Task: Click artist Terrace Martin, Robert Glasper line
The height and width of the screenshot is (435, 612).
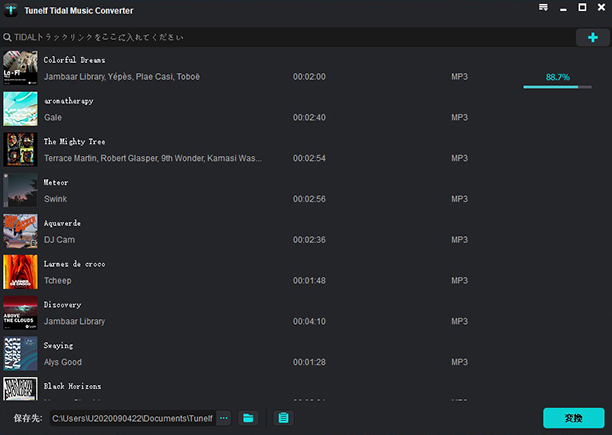Action: [x=153, y=158]
